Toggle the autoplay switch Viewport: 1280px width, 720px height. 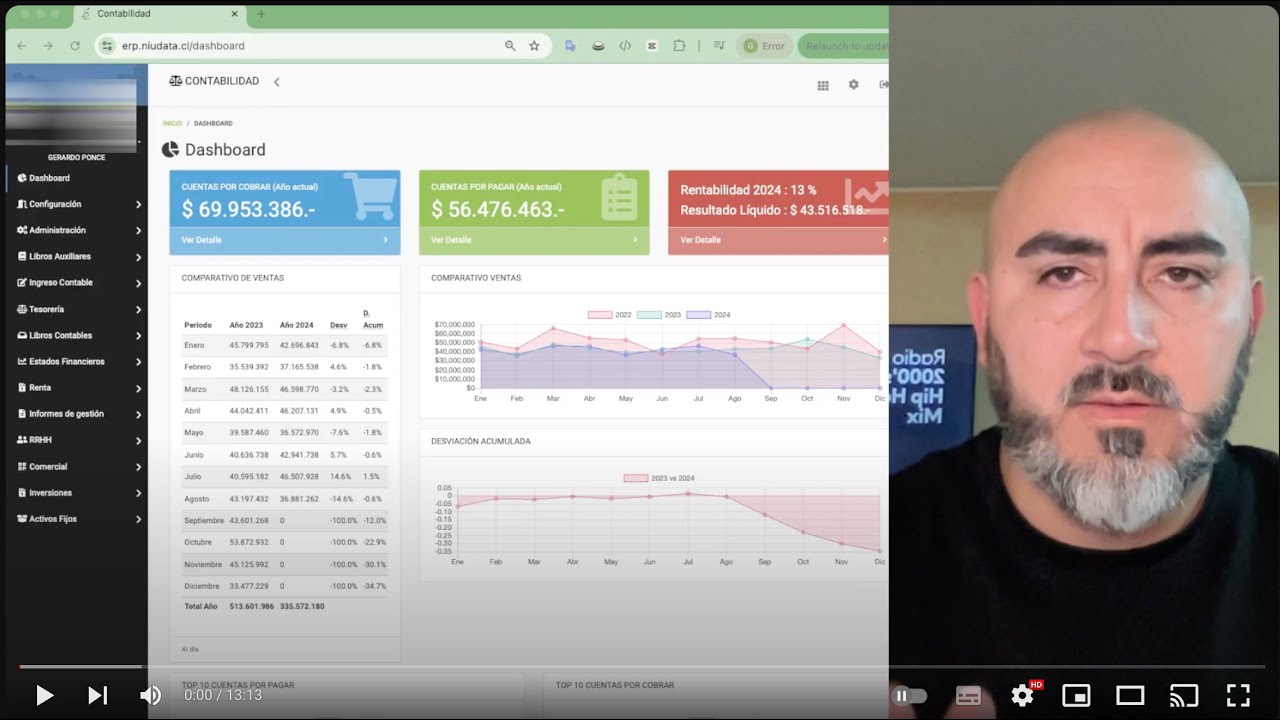910,696
